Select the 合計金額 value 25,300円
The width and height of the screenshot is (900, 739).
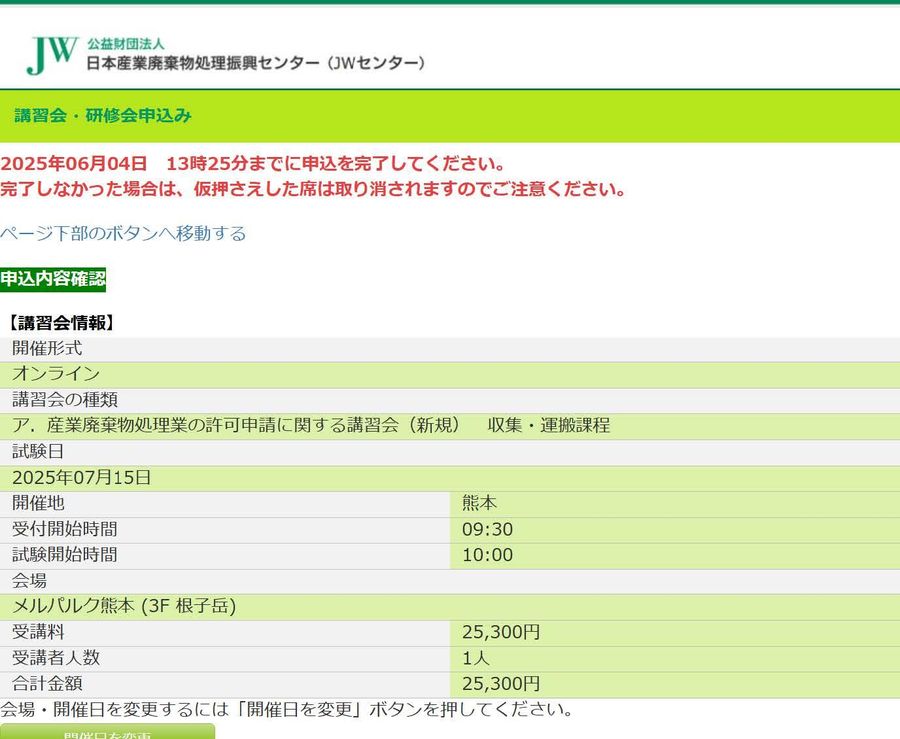pos(501,684)
